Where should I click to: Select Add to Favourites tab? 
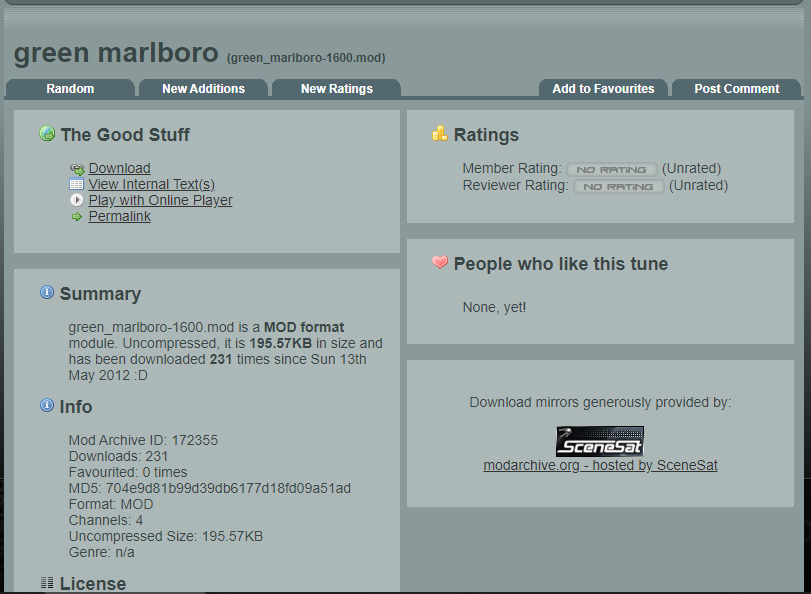coord(603,88)
